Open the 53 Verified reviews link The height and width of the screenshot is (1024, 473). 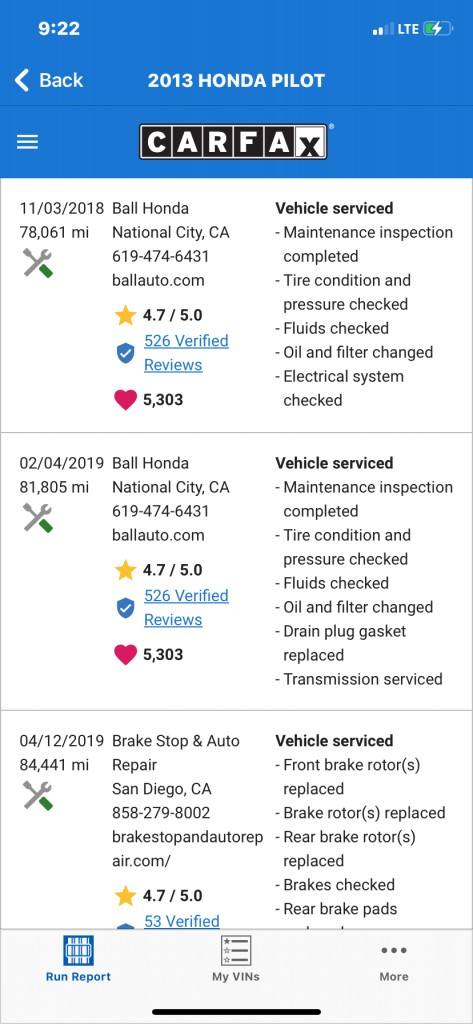[x=182, y=921]
